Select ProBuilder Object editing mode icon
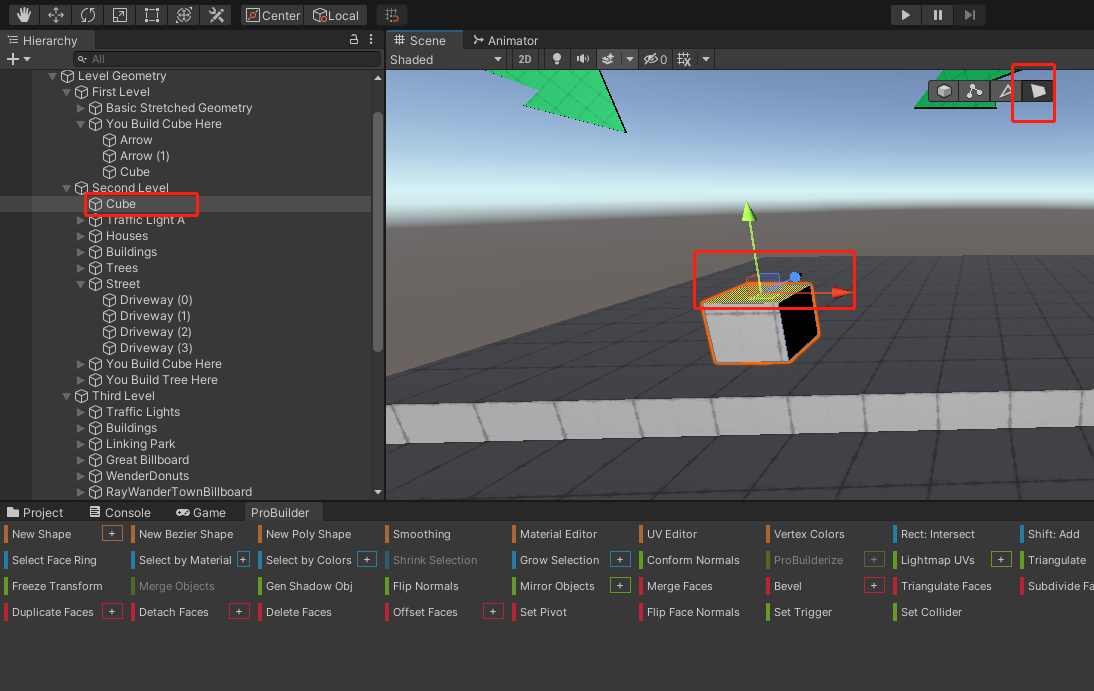1094x691 pixels. [943, 92]
